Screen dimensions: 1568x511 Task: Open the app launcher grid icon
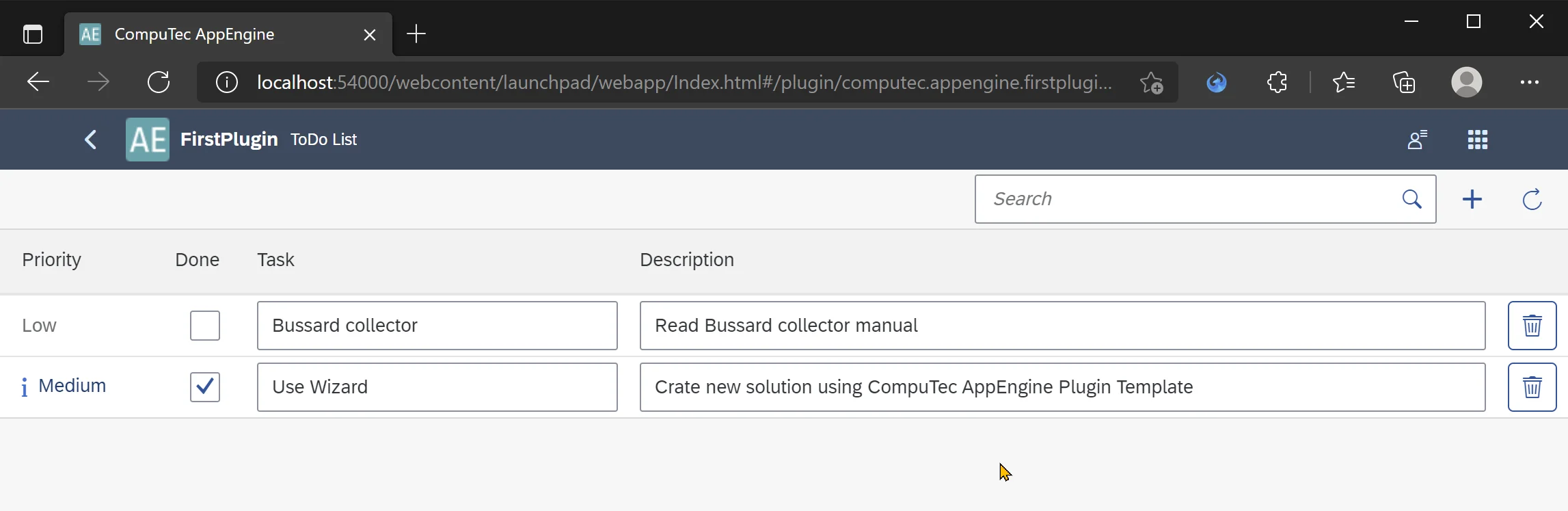(x=1477, y=140)
